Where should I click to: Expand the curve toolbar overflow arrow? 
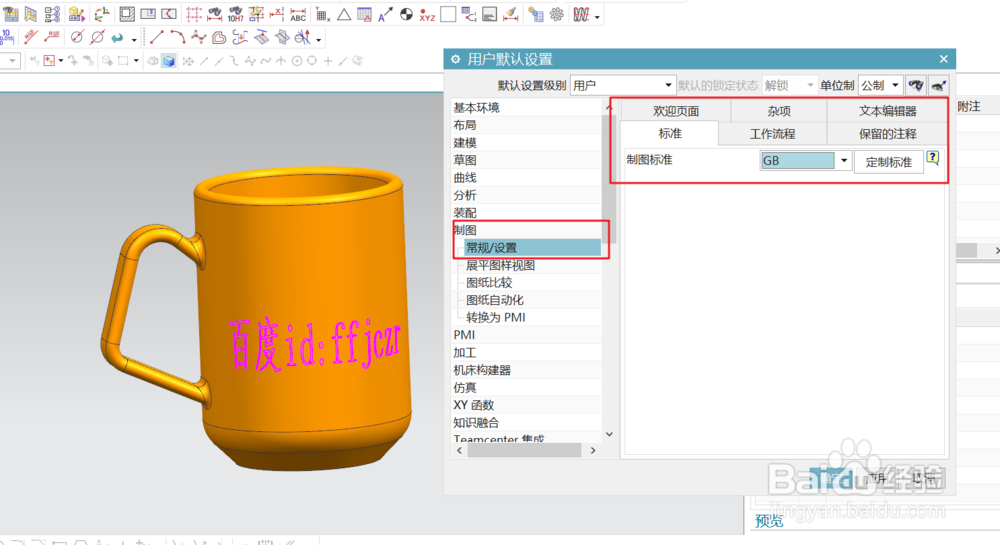(x=318, y=40)
